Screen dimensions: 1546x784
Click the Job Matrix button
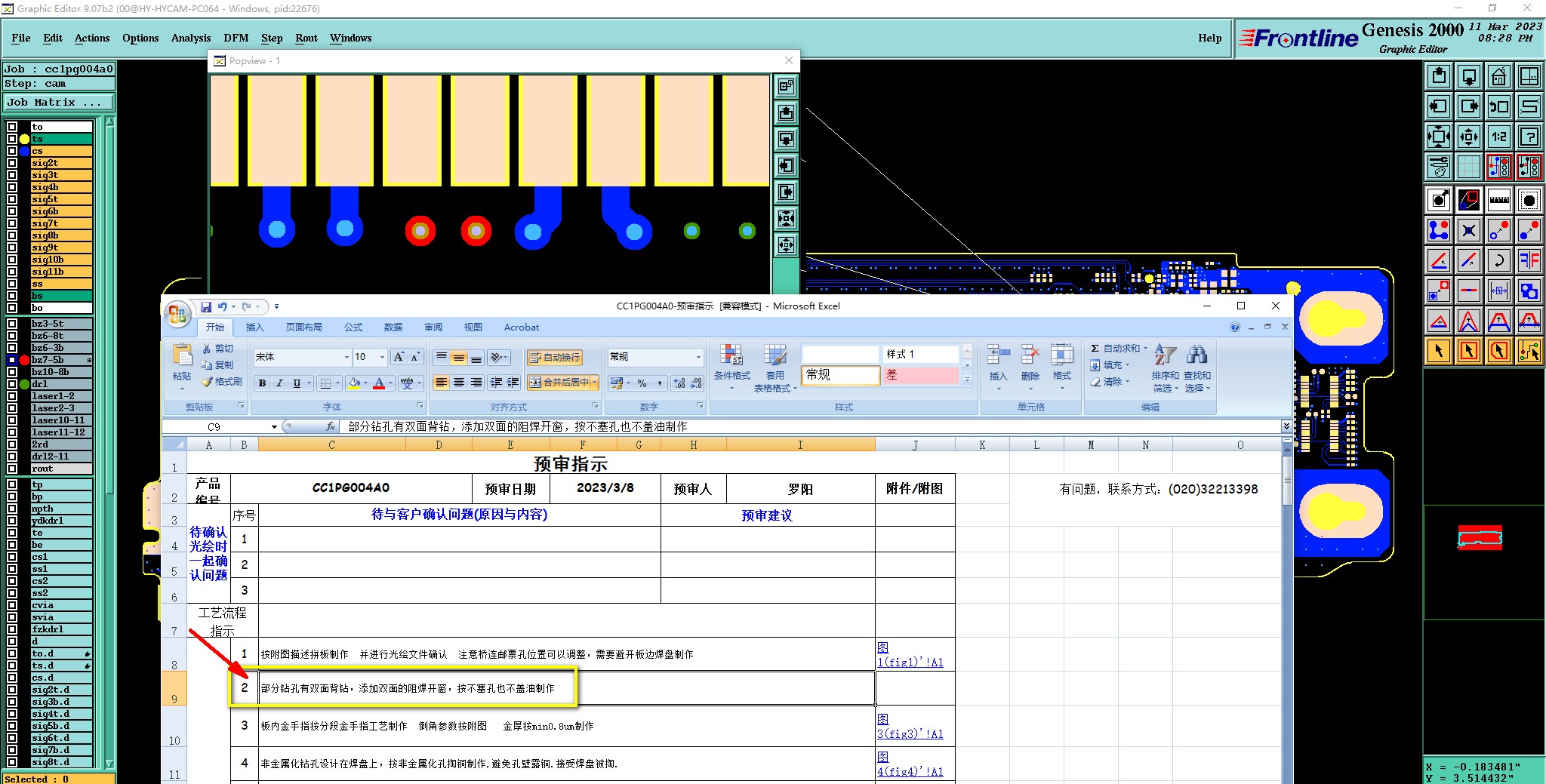[59, 103]
